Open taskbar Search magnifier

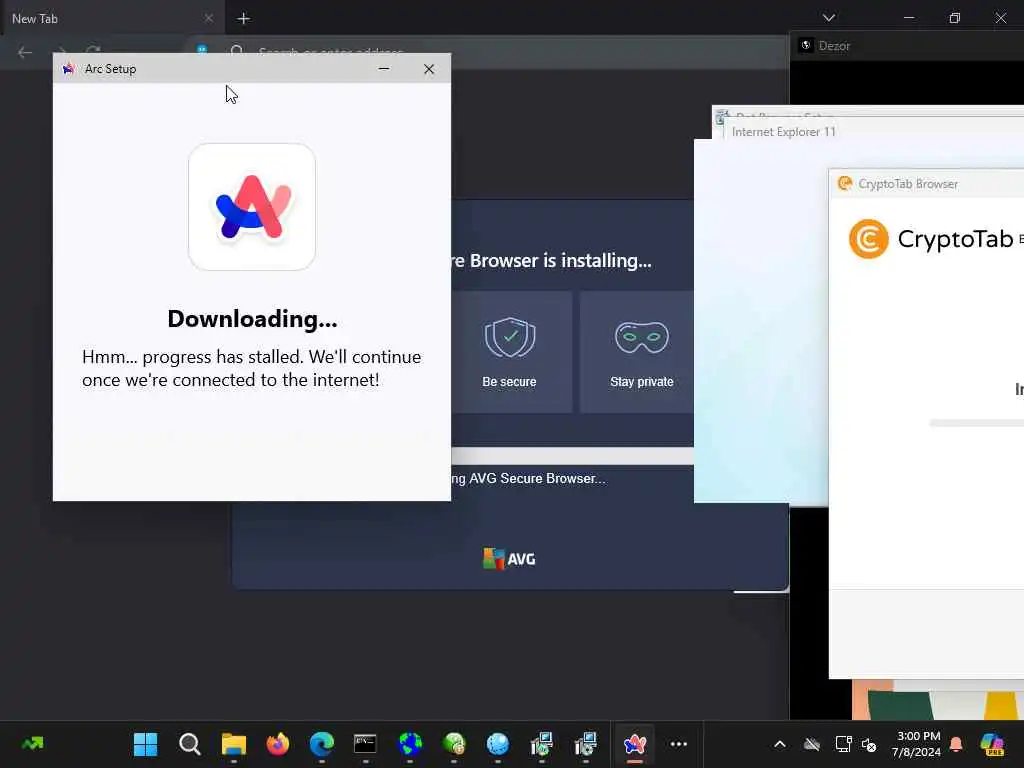[189, 744]
